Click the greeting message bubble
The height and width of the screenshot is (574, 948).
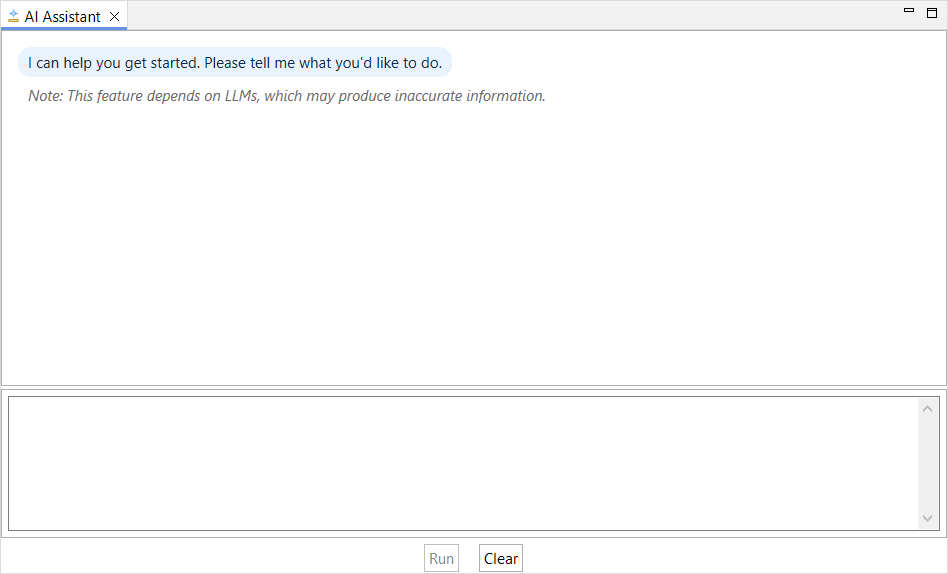pyautogui.click(x=235, y=62)
